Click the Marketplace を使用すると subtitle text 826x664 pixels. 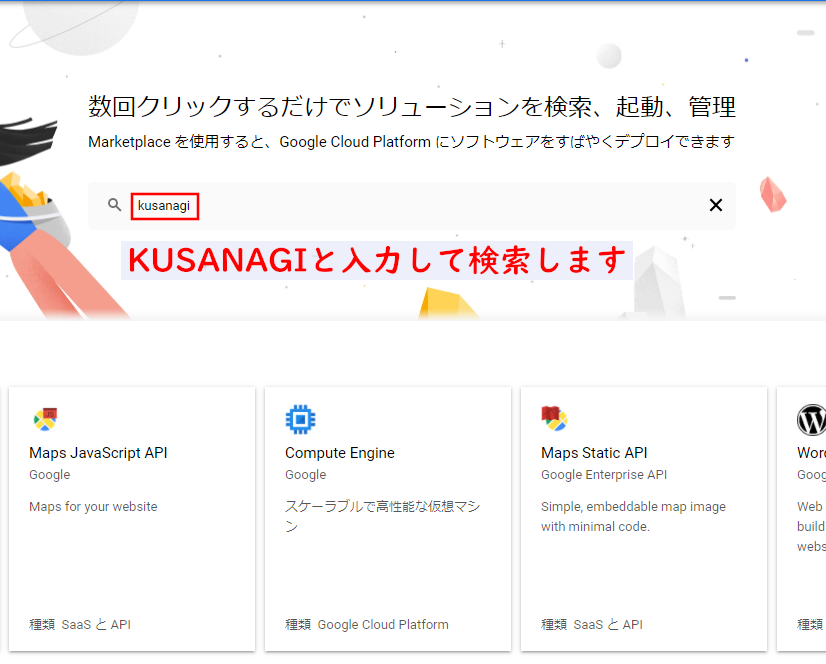[x=411, y=142]
